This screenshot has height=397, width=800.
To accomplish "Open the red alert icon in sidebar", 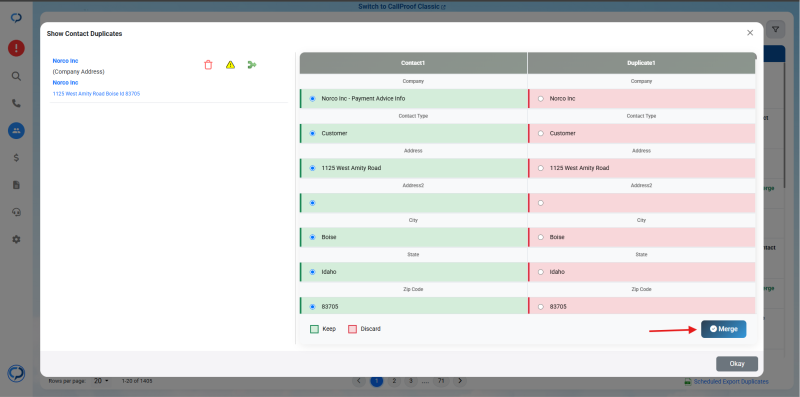I will click(x=16, y=48).
